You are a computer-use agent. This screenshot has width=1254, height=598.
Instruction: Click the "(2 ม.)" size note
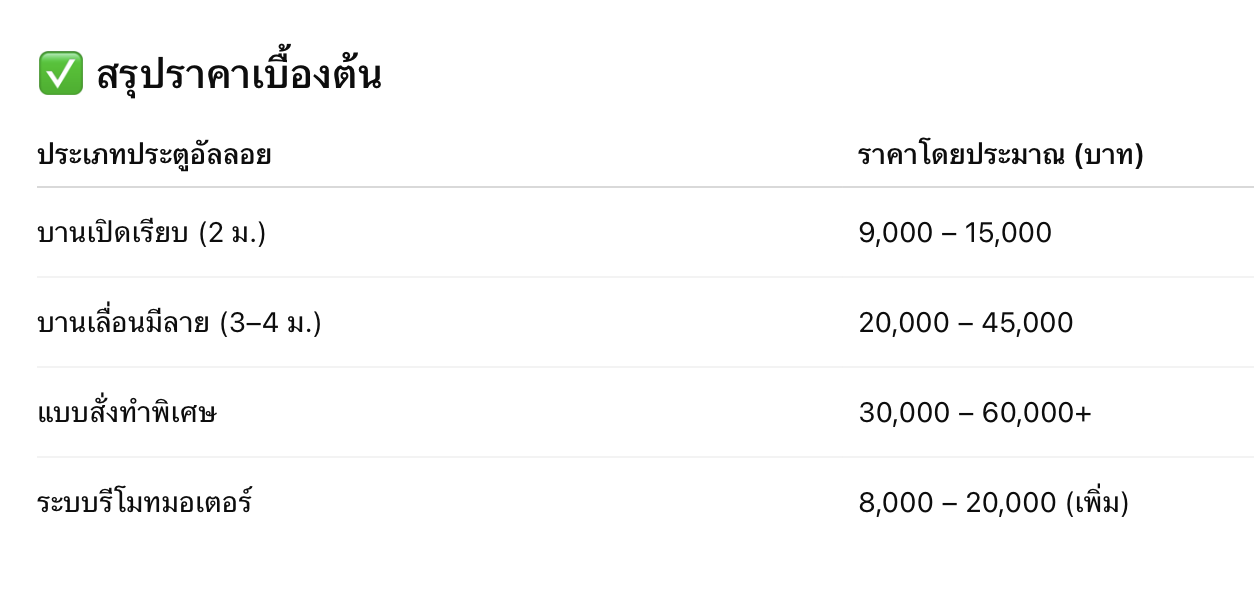point(232,233)
